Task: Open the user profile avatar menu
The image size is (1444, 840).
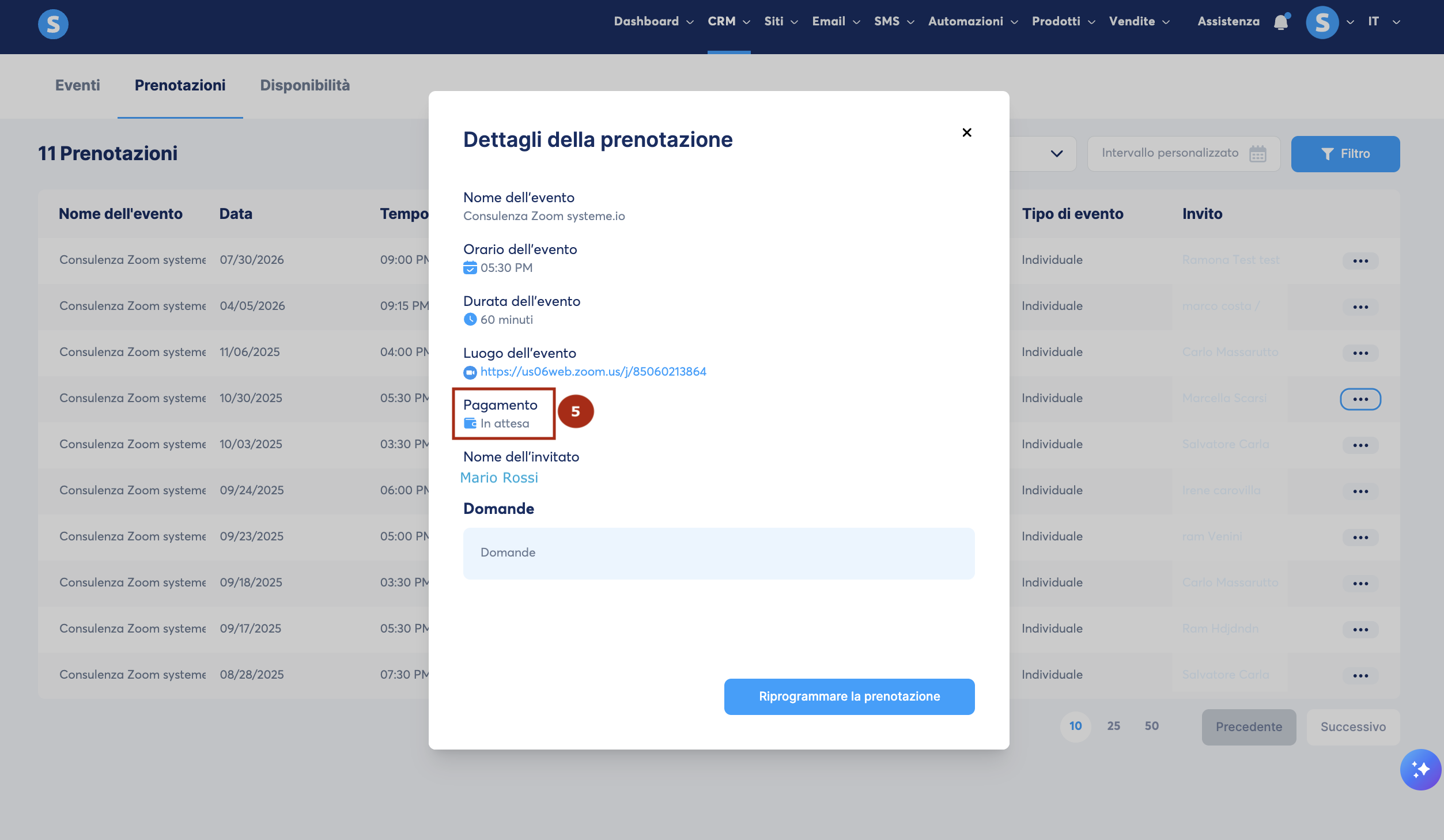Action: [1322, 22]
